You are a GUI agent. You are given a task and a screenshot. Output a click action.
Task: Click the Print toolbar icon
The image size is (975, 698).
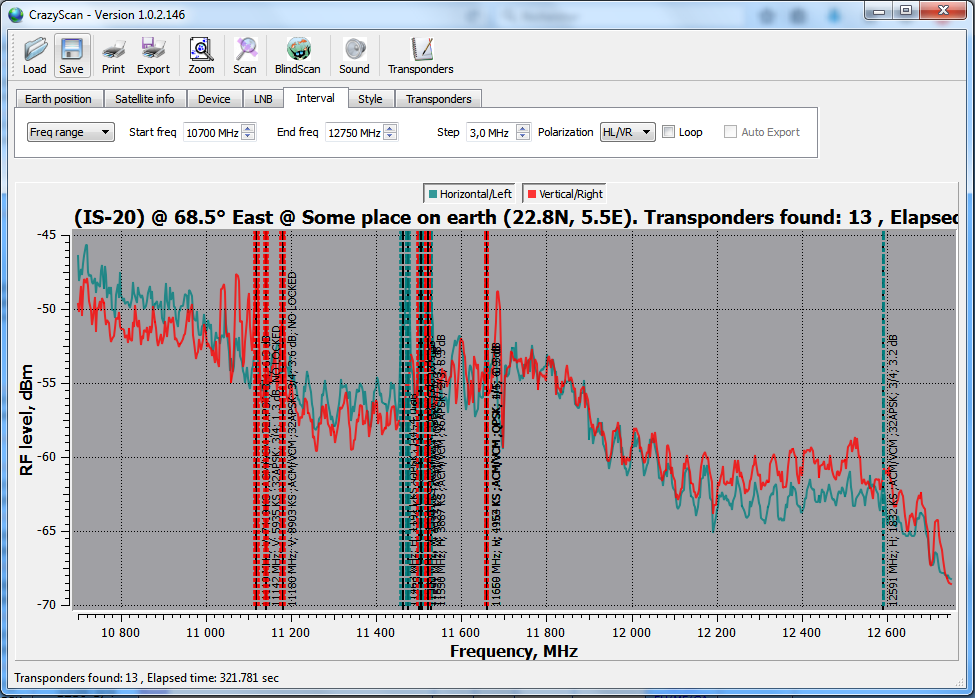click(x=113, y=55)
